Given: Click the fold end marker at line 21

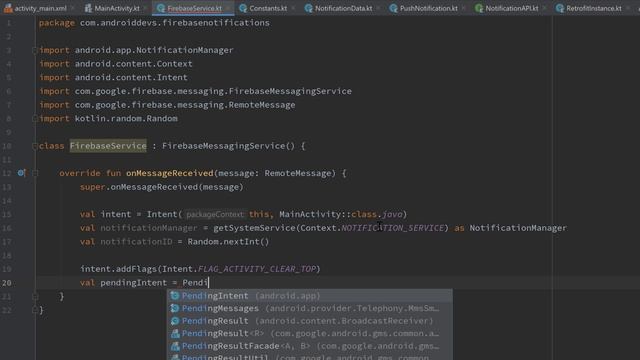Looking at the screenshot, I should coord(35,296).
